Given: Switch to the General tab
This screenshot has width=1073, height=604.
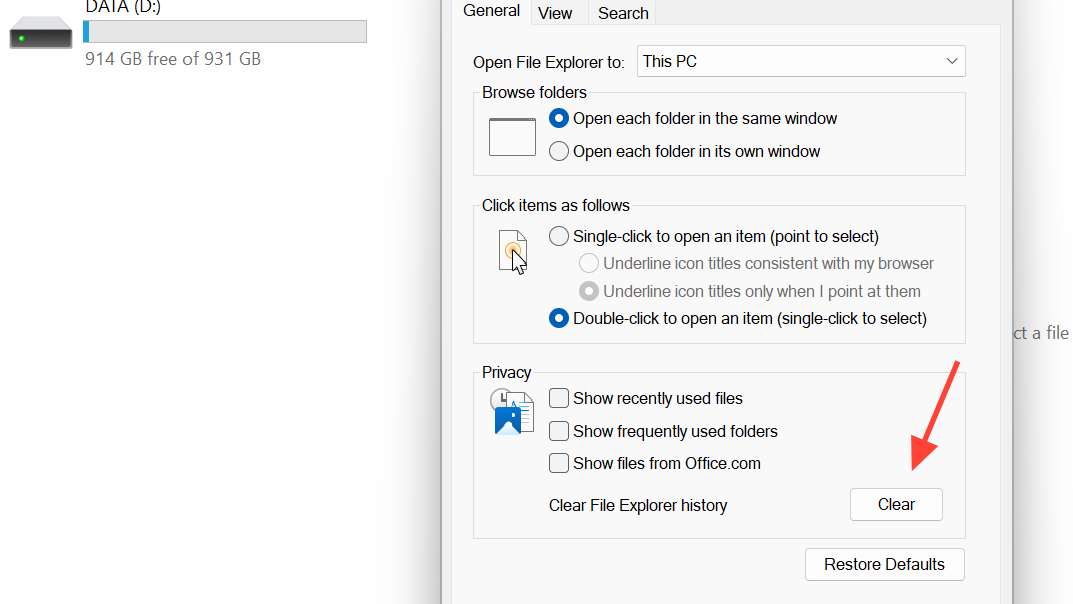Looking at the screenshot, I should [x=491, y=11].
